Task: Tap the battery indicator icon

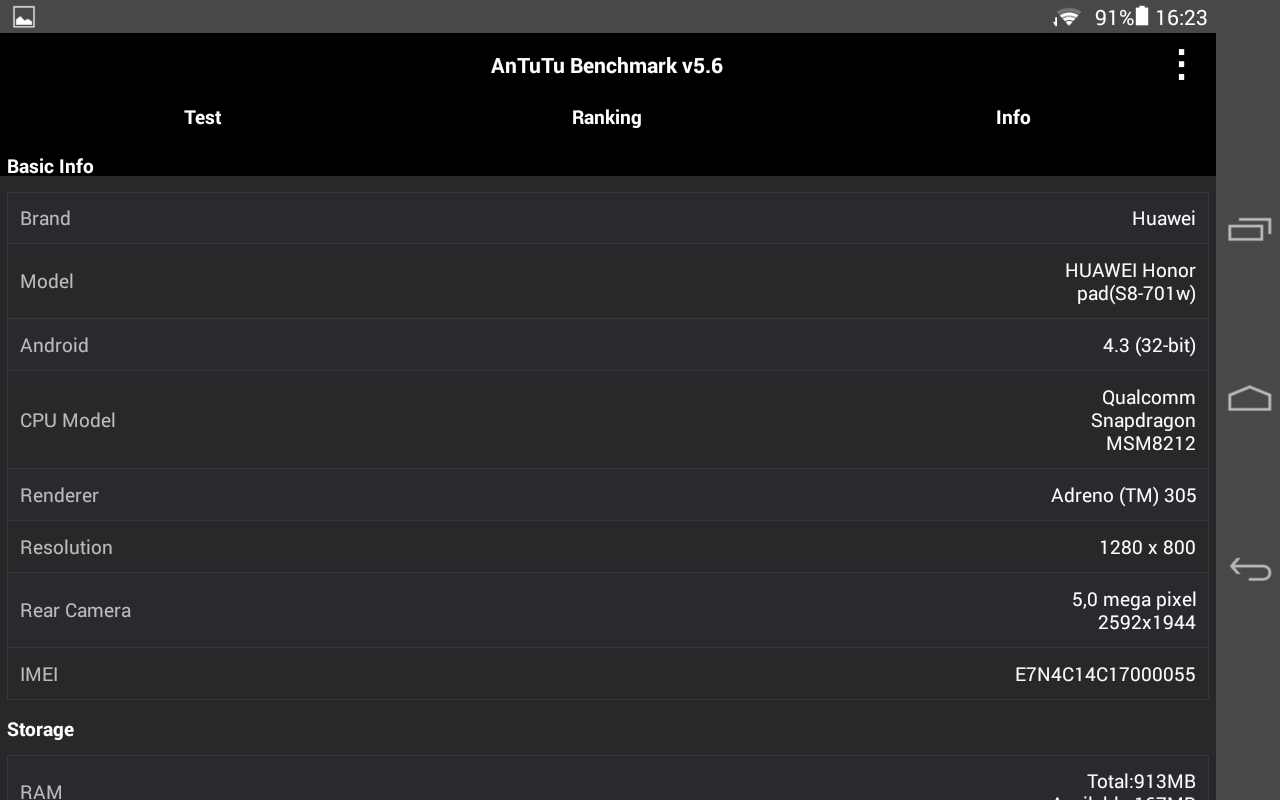Action: point(1142,16)
